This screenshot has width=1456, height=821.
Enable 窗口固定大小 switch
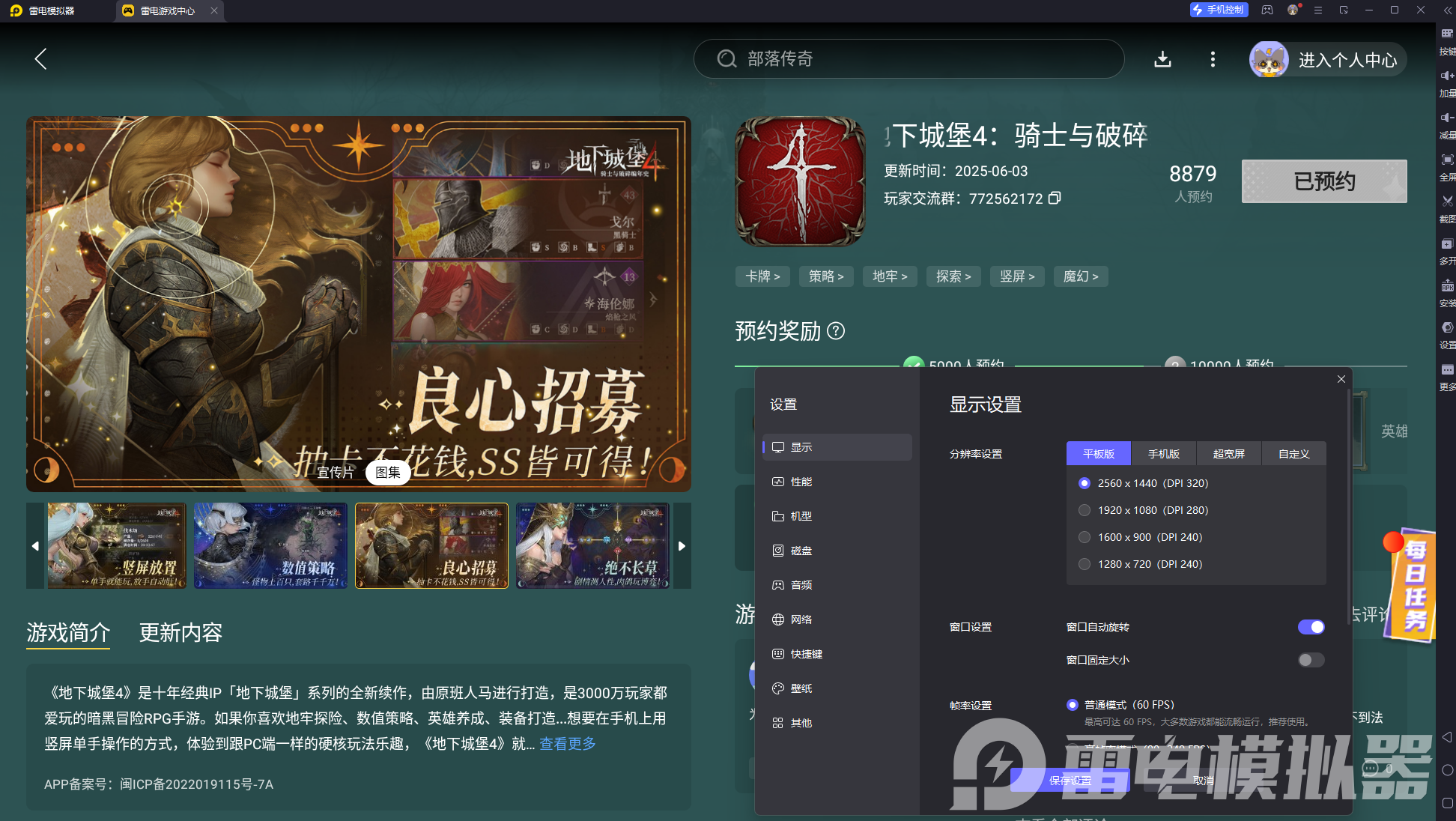pyautogui.click(x=1311, y=660)
